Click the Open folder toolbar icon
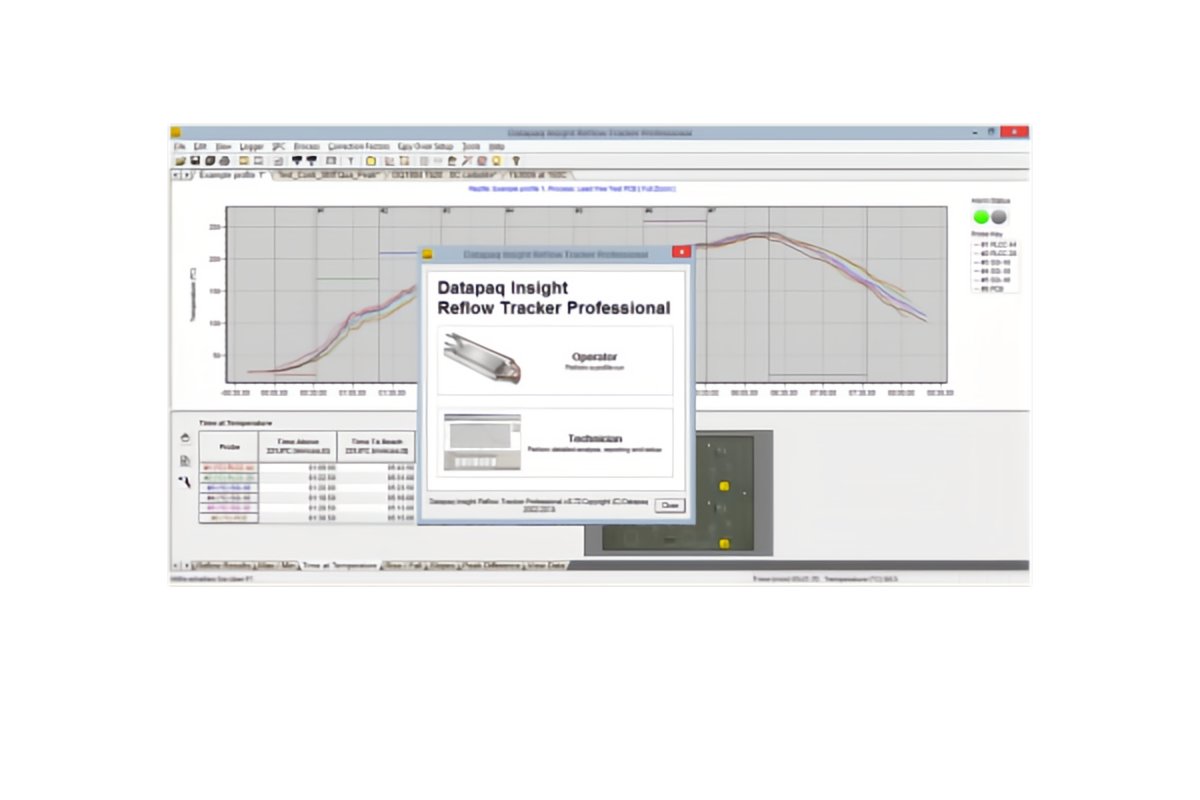The width and height of the screenshot is (1200, 800). click(x=179, y=160)
